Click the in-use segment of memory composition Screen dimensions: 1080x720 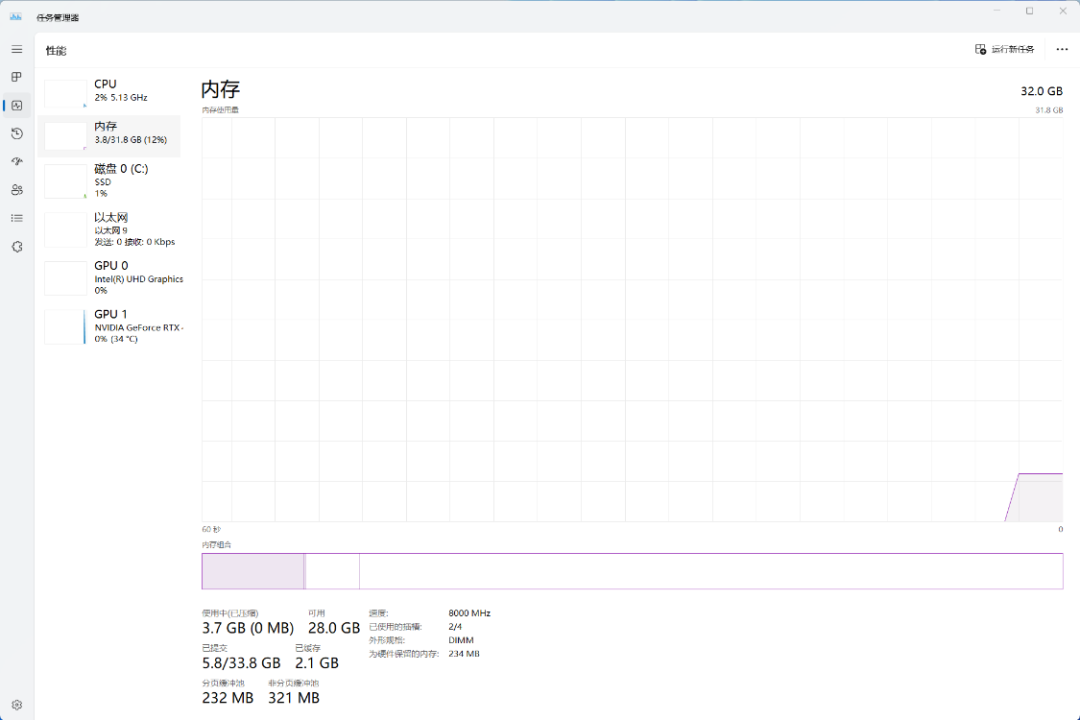(x=253, y=571)
